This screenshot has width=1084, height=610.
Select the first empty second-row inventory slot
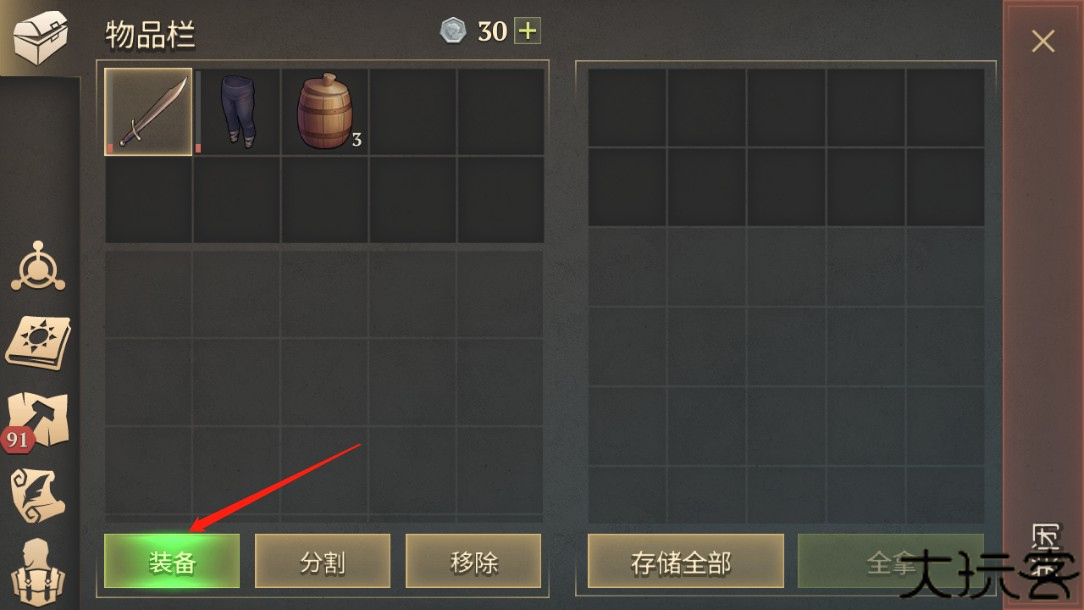click(149, 200)
